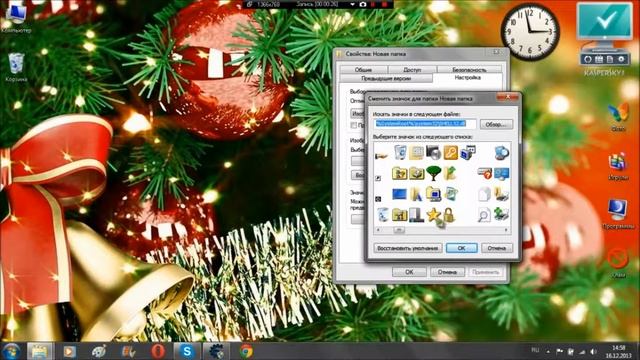Click the red stop recording button
This screenshot has height=360, width=640.
coord(384,4)
